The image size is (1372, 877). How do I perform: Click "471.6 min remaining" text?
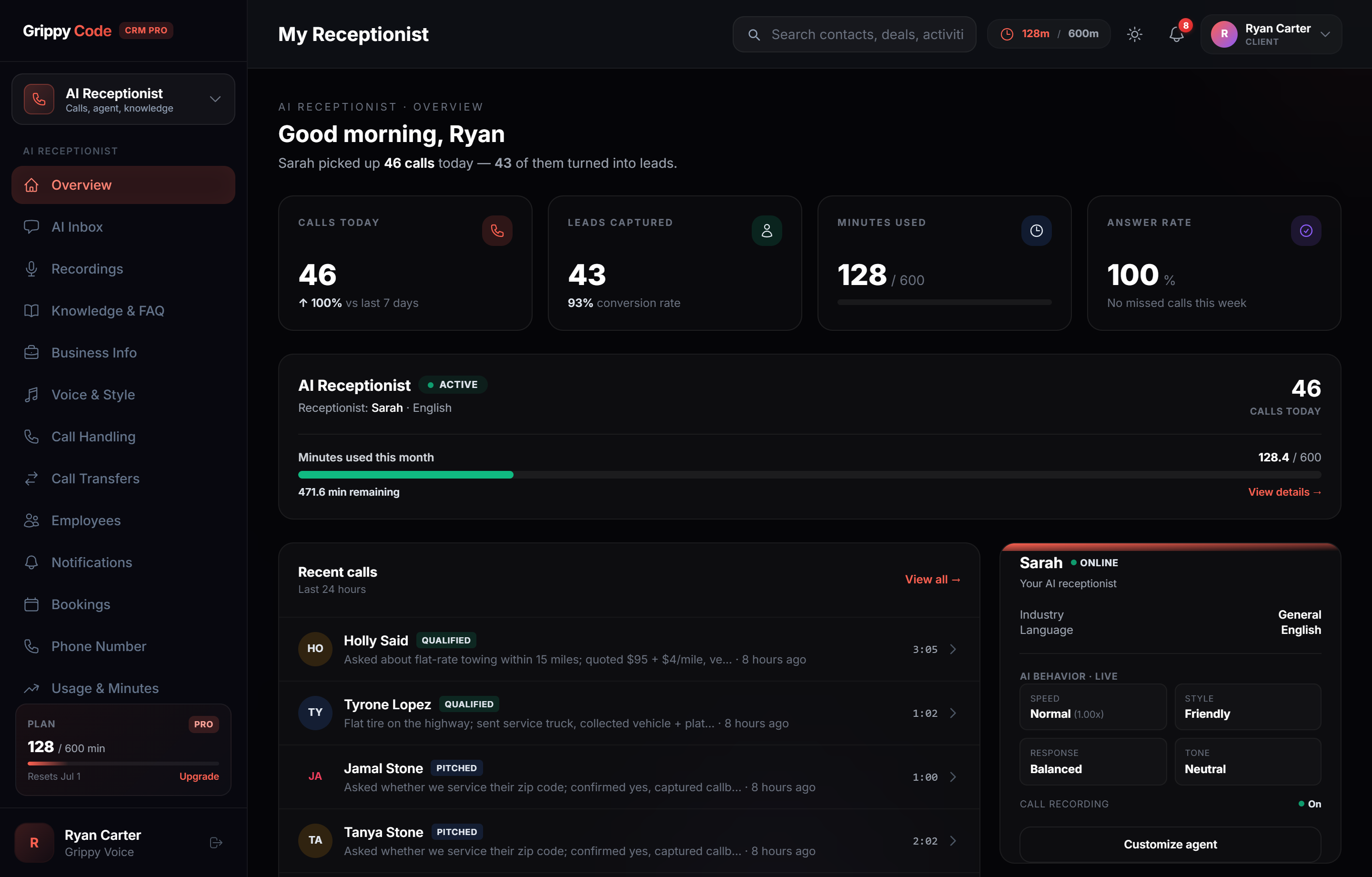click(x=349, y=491)
